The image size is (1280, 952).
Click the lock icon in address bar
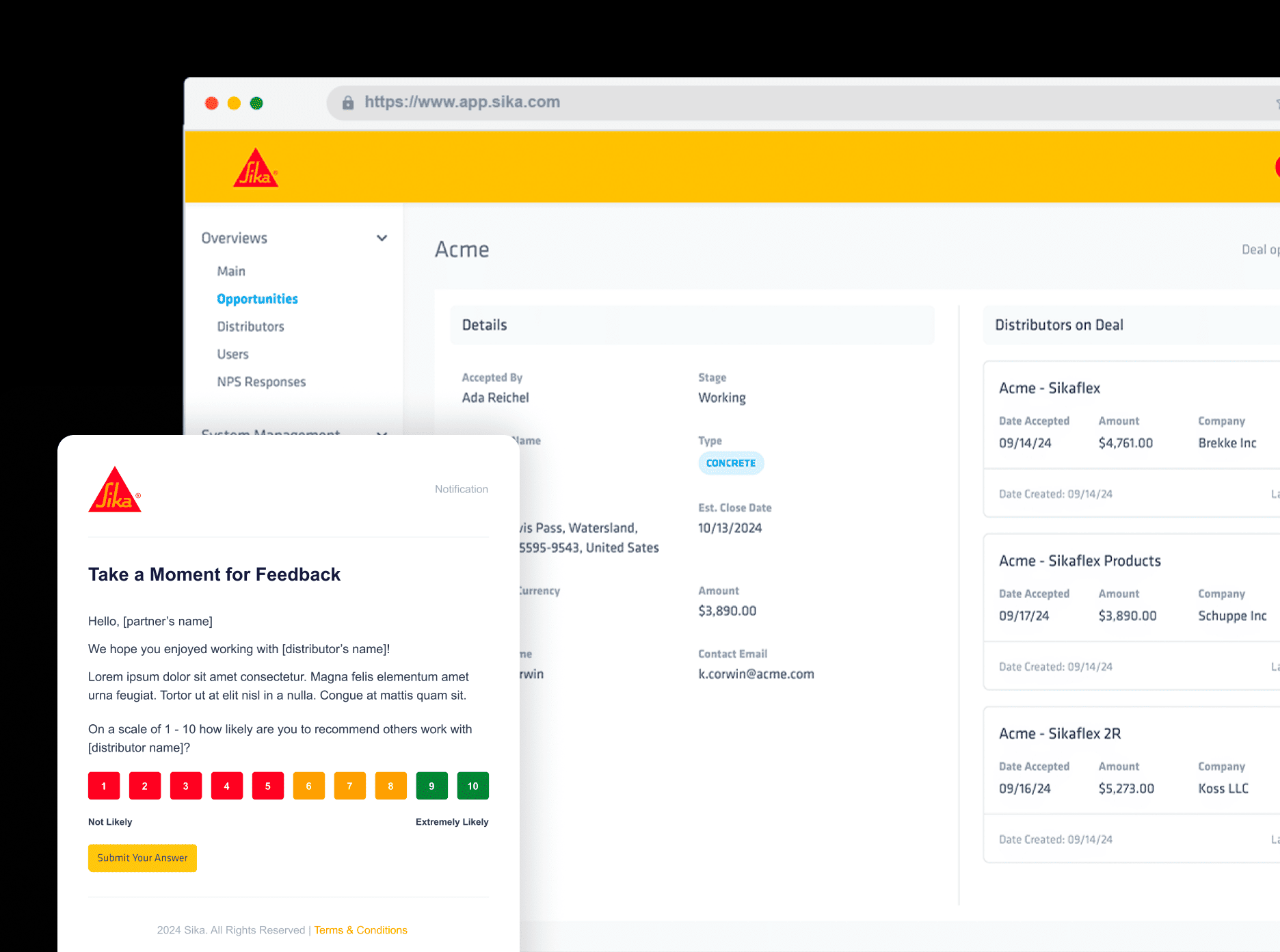tap(348, 103)
